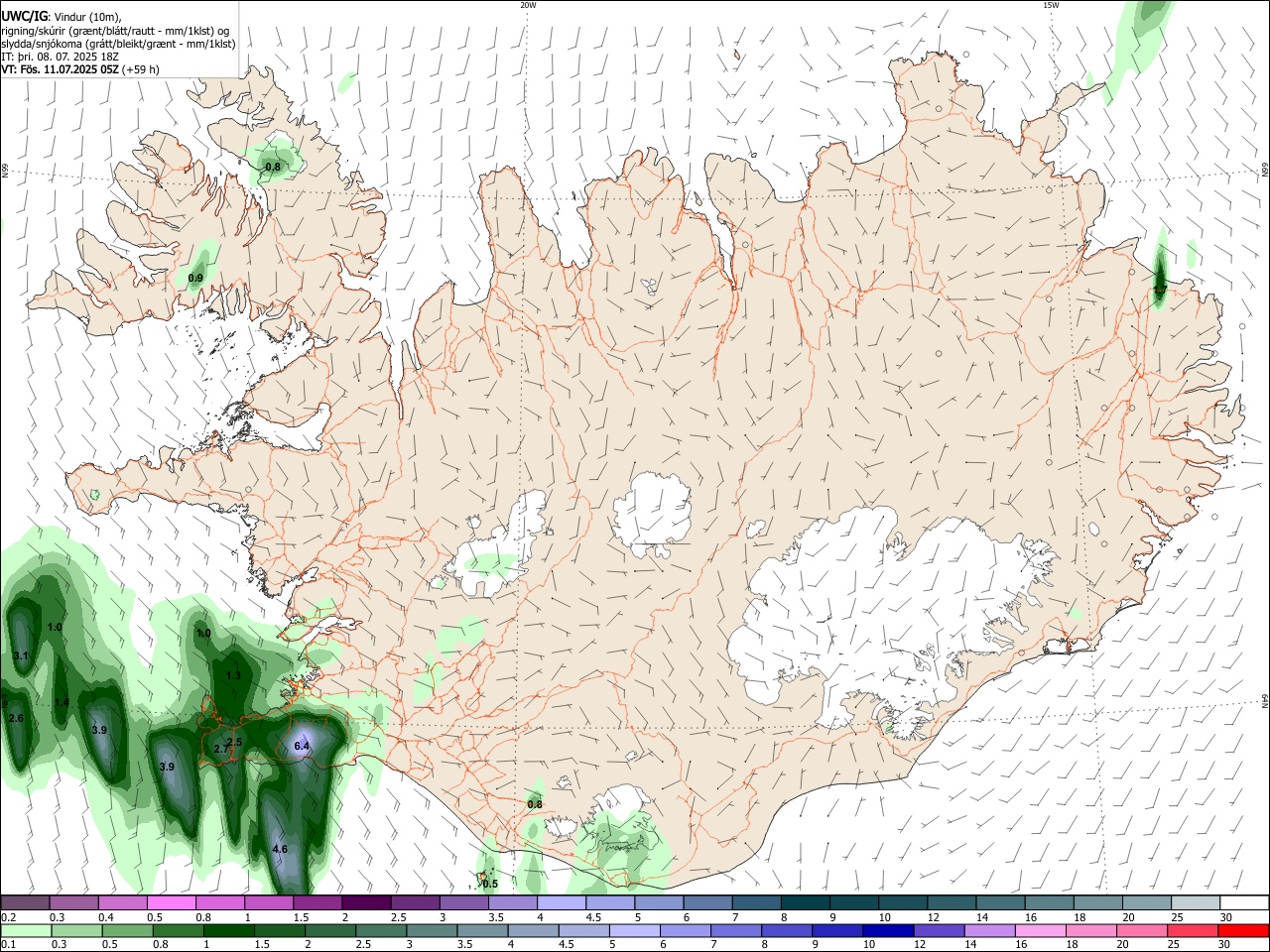
Task: Click the 0.9 precipitation label in Westfjords
Action: [x=195, y=279]
